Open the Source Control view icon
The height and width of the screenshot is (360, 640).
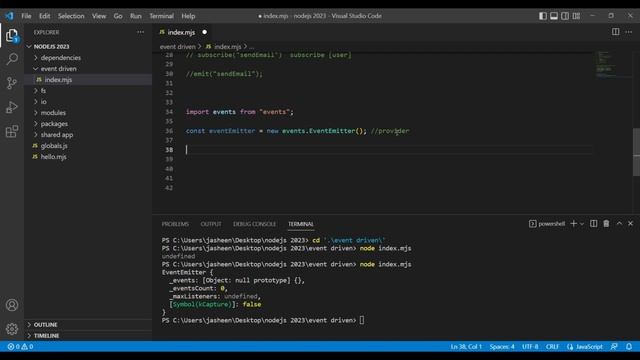12,83
